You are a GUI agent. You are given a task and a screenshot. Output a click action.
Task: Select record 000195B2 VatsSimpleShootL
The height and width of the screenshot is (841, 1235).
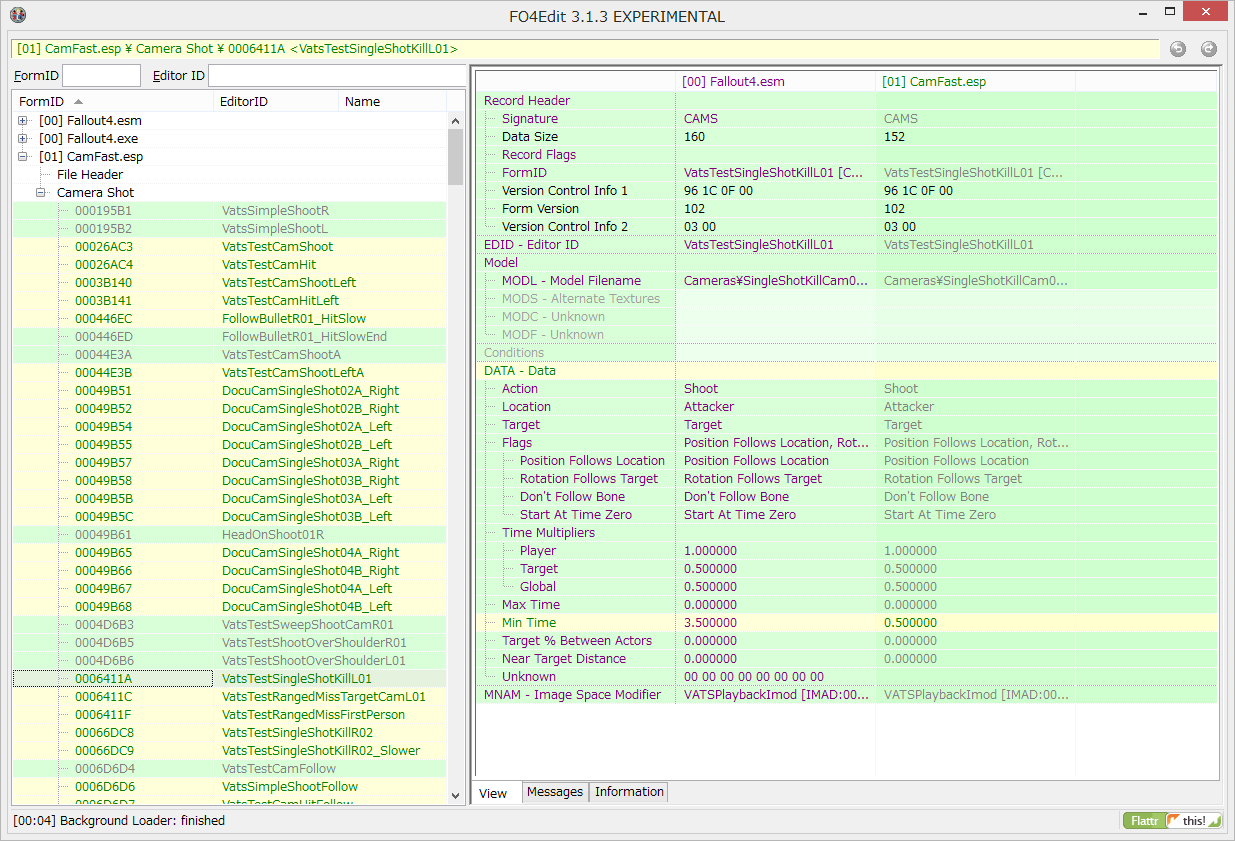[x=230, y=229]
